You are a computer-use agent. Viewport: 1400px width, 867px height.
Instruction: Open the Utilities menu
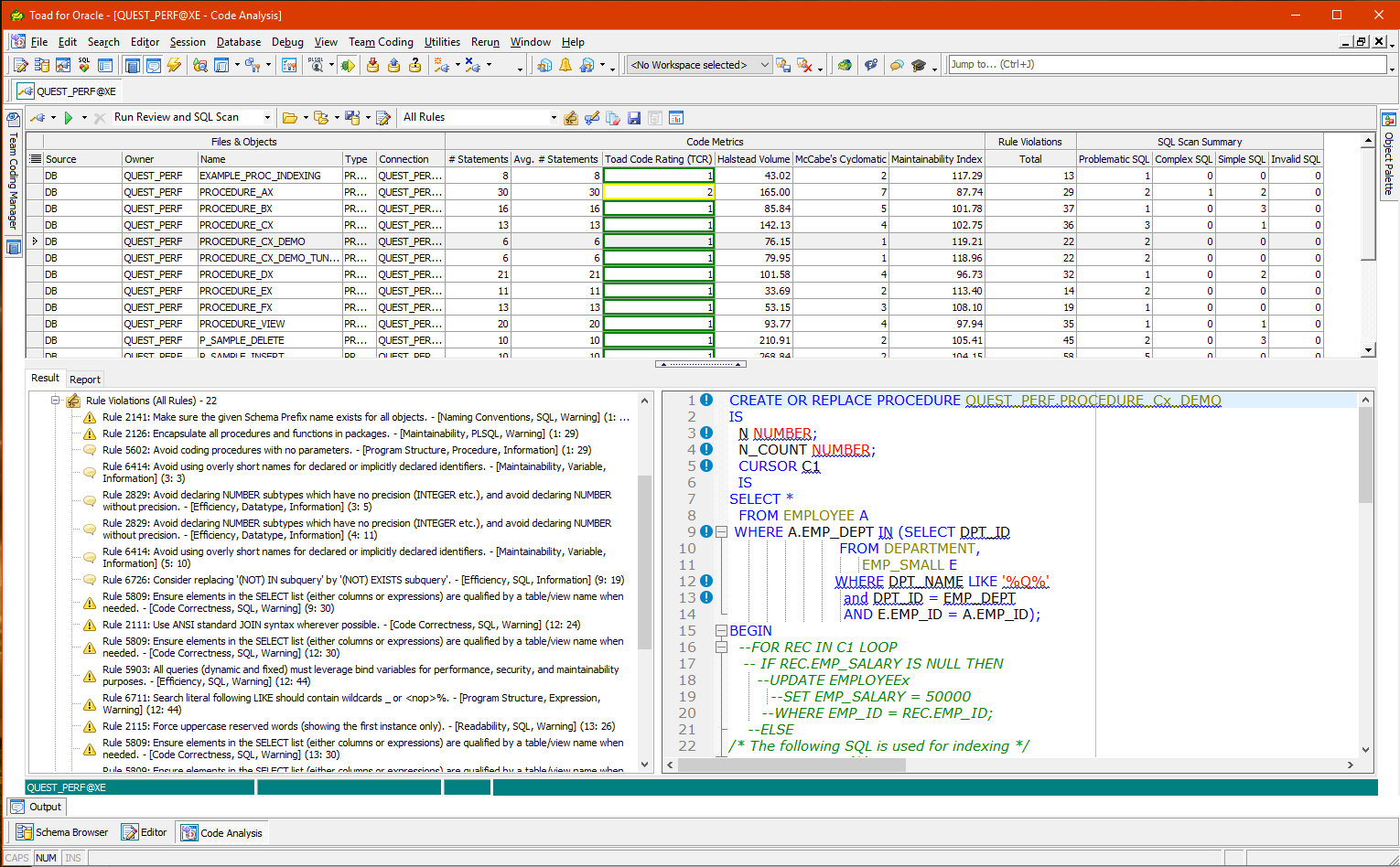442,42
